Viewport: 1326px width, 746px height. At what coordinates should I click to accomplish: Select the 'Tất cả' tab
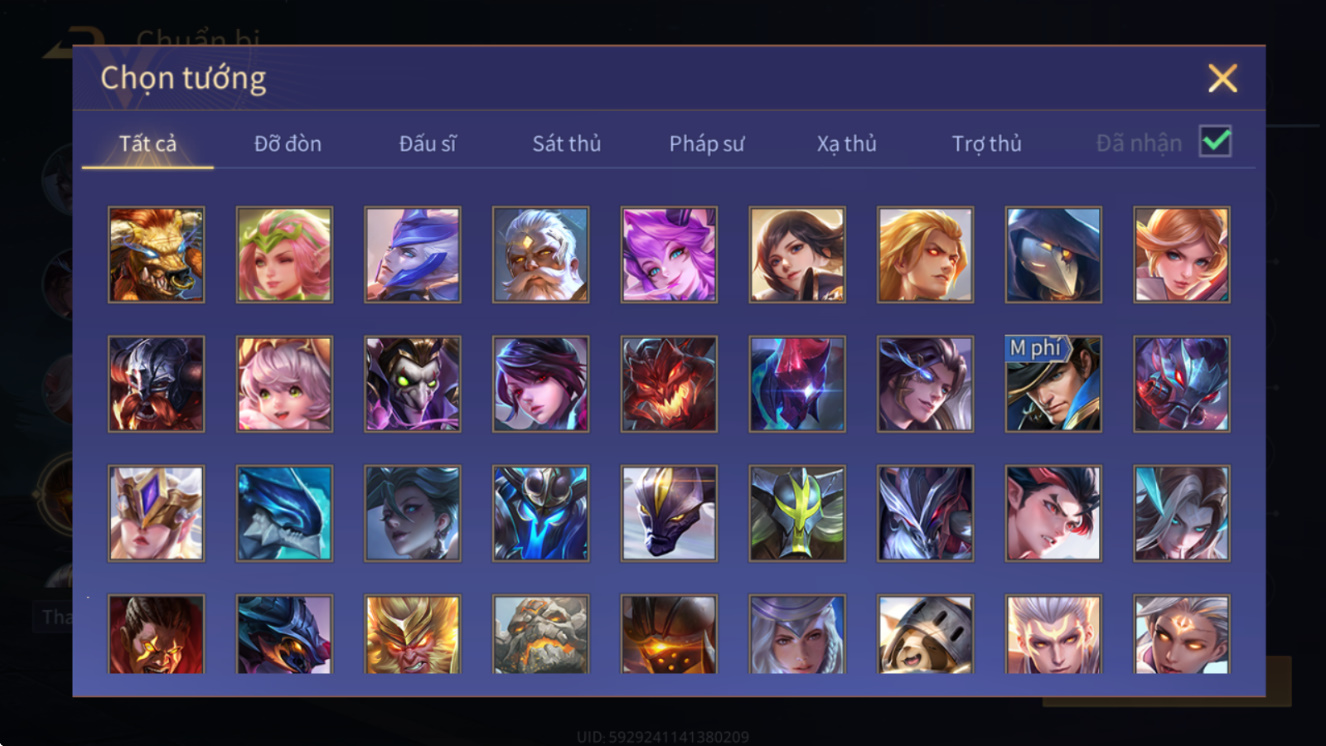click(148, 144)
